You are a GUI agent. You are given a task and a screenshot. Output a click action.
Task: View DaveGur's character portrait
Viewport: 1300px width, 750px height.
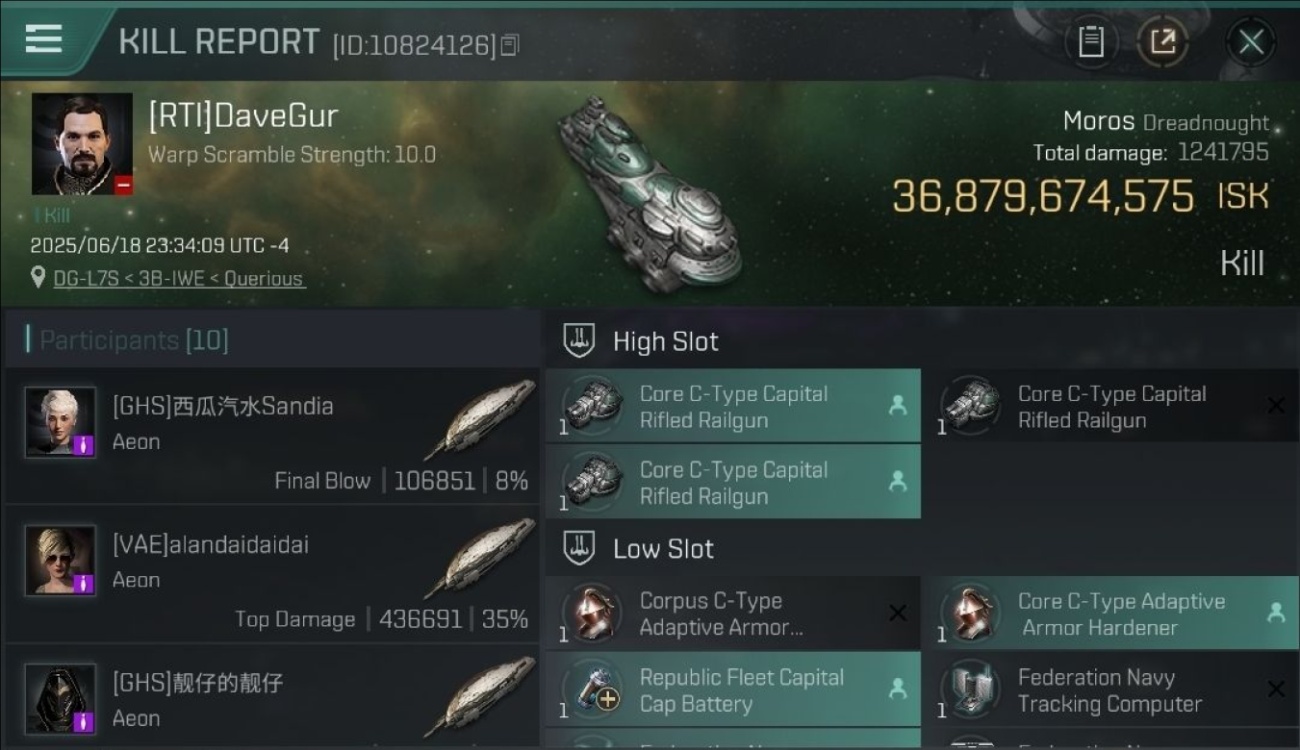82,144
